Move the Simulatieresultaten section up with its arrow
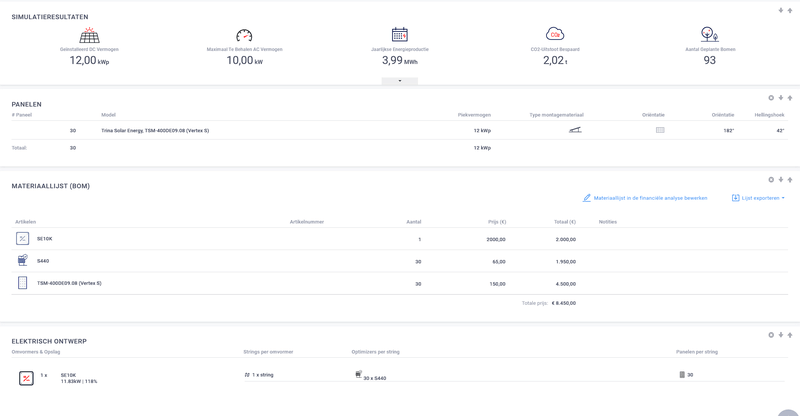The image size is (800, 416). coord(790,10)
